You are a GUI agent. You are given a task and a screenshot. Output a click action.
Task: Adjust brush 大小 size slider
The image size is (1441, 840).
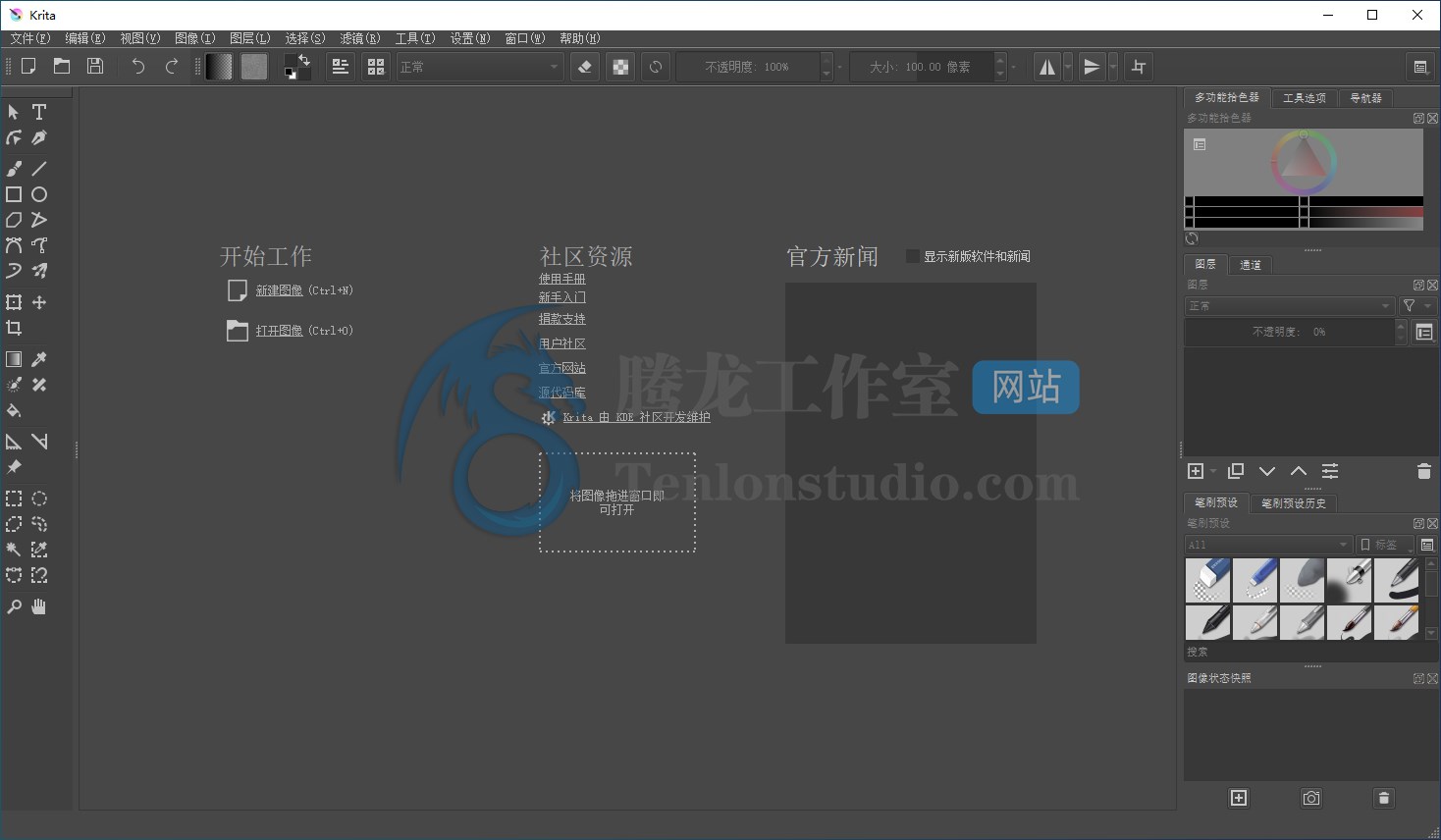coord(922,67)
